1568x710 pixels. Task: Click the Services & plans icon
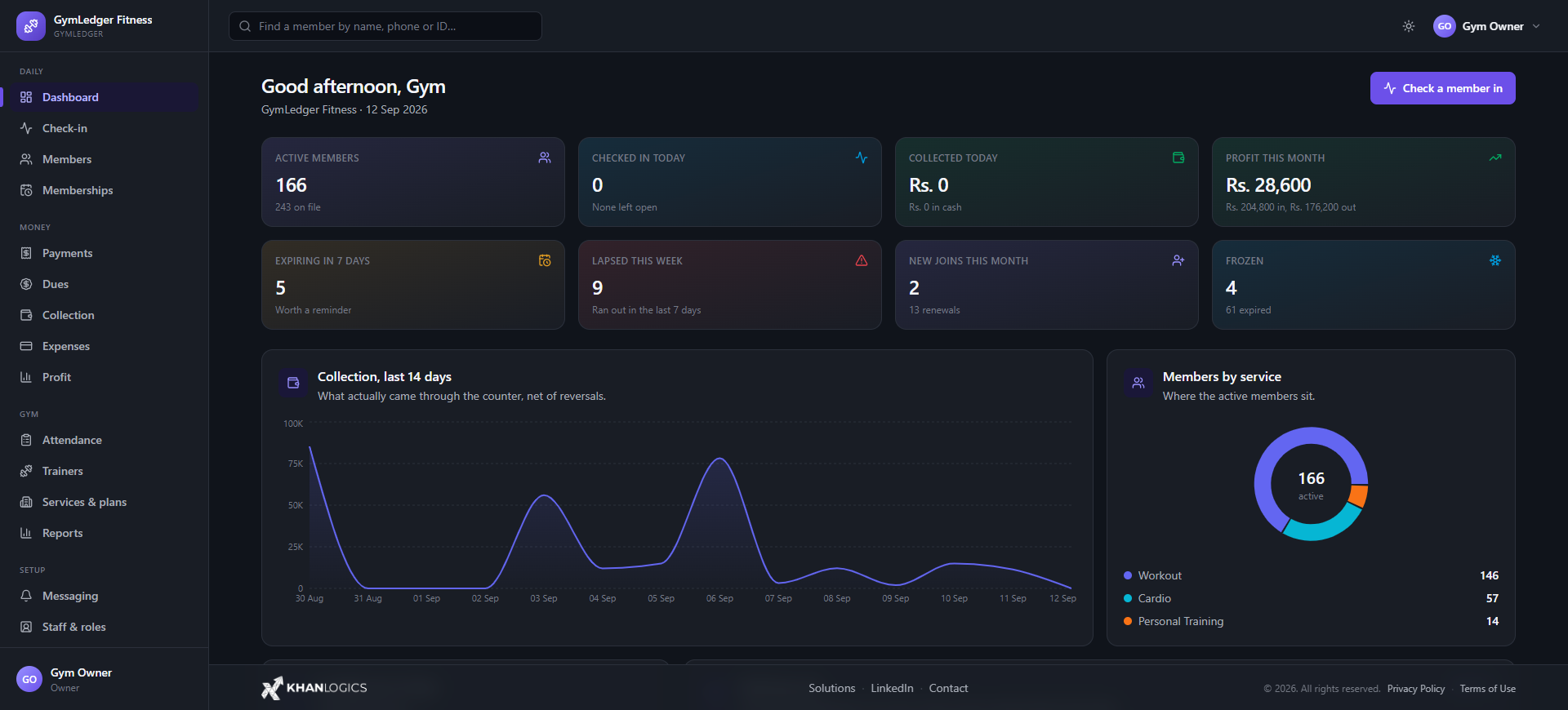(26, 502)
